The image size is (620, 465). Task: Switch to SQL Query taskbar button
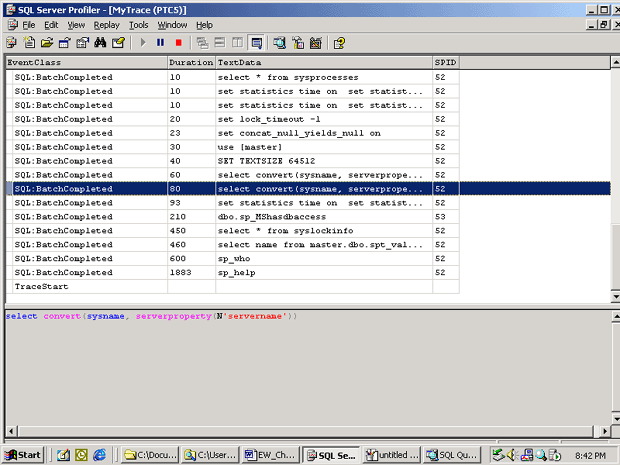[x=446, y=455]
